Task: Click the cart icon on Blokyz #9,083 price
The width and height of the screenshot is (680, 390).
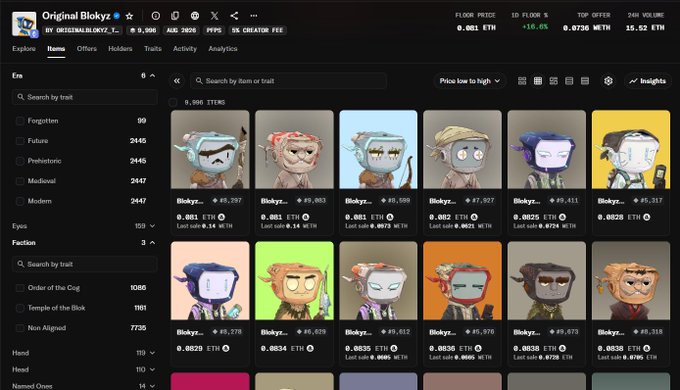Action: pyautogui.click(x=306, y=217)
